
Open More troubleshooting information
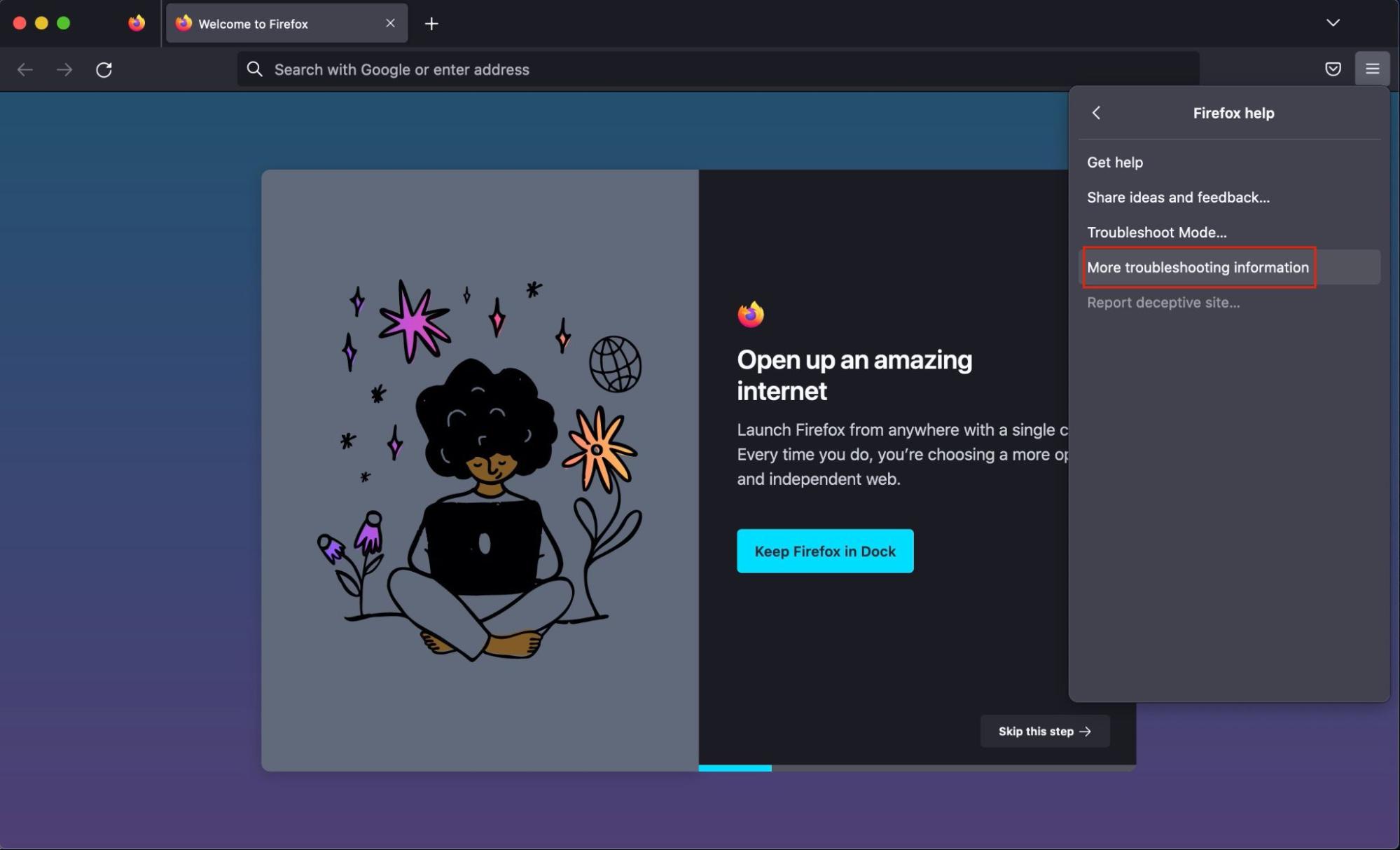tap(1229, 267)
